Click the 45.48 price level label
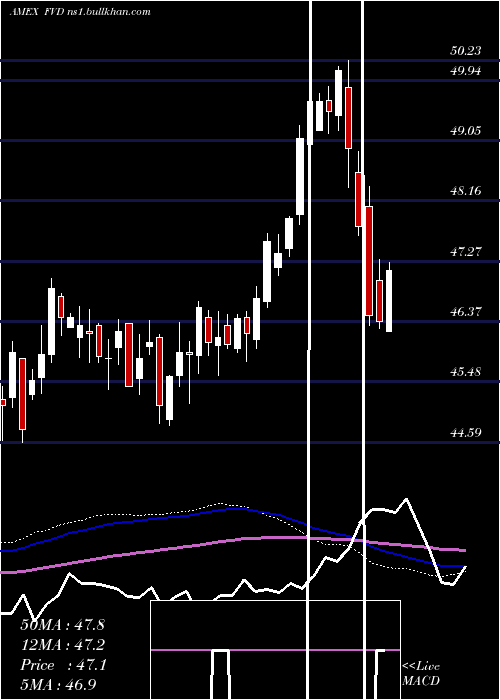The width and height of the screenshot is (500, 700). coord(466,371)
